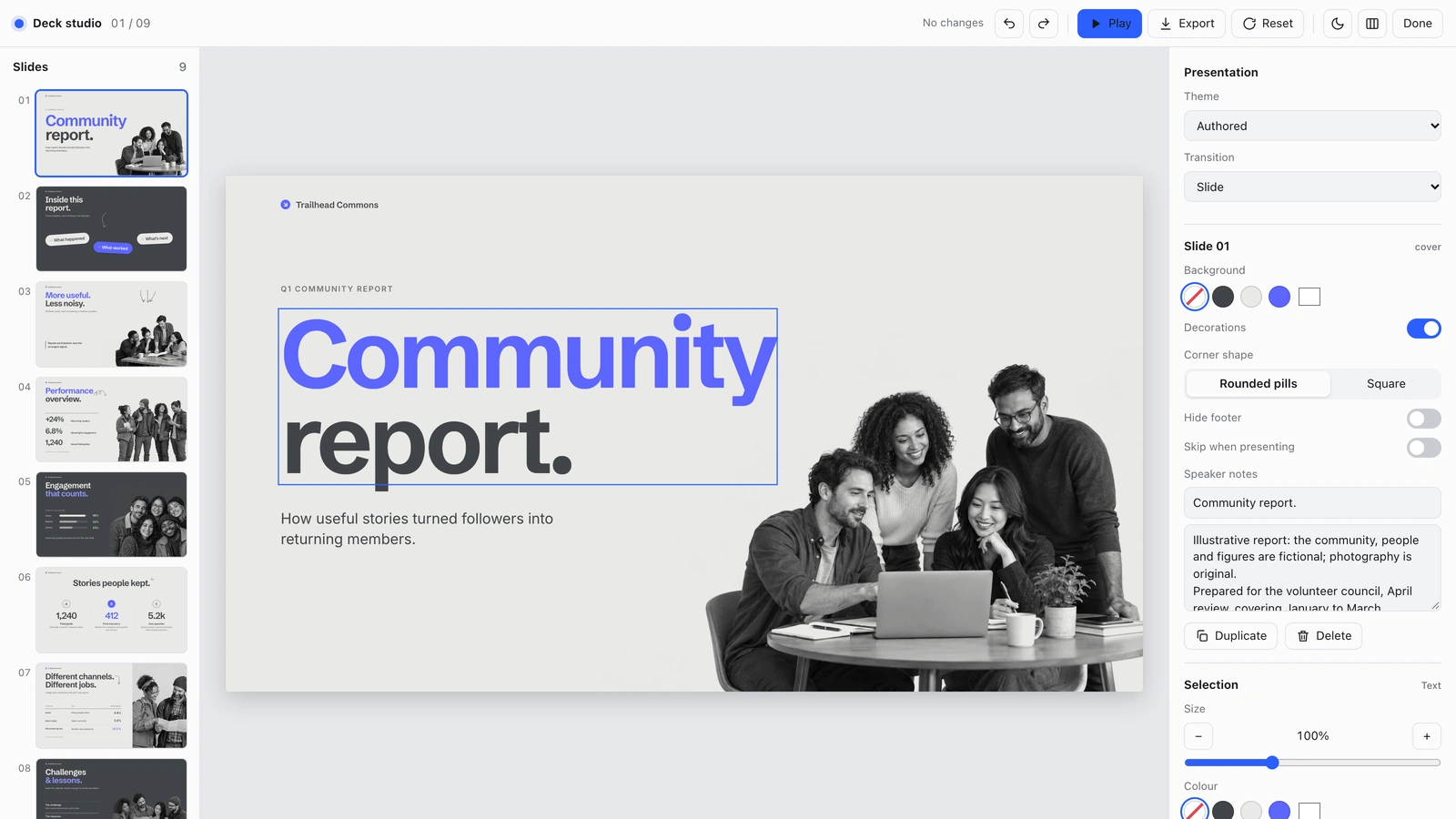This screenshot has width=1456, height=819.
Task: Select slide 07 Different channels thumbnail
Action: pos(111,705)
